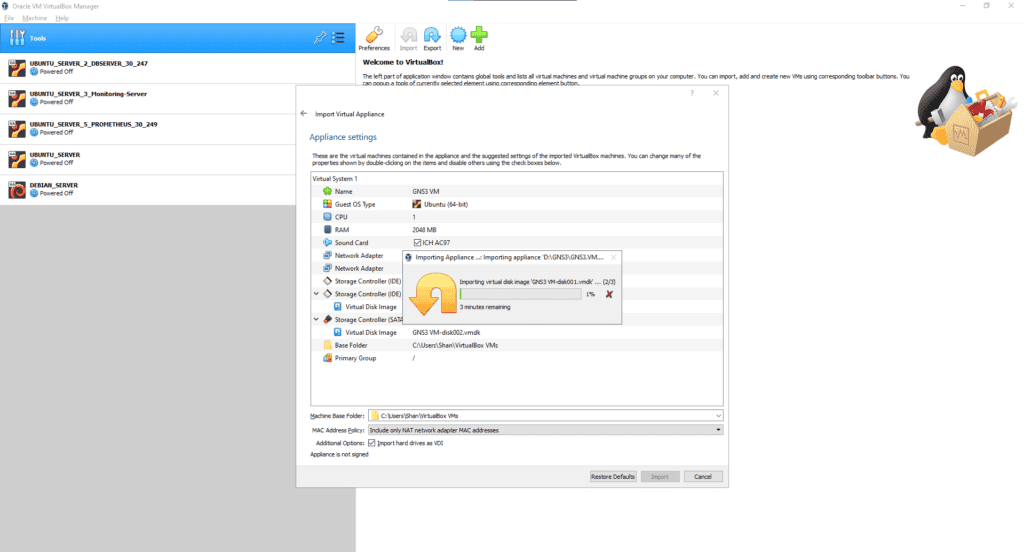
Task: Toggle the Import hard drives as VDI checkbox
Action: (372, 443)
